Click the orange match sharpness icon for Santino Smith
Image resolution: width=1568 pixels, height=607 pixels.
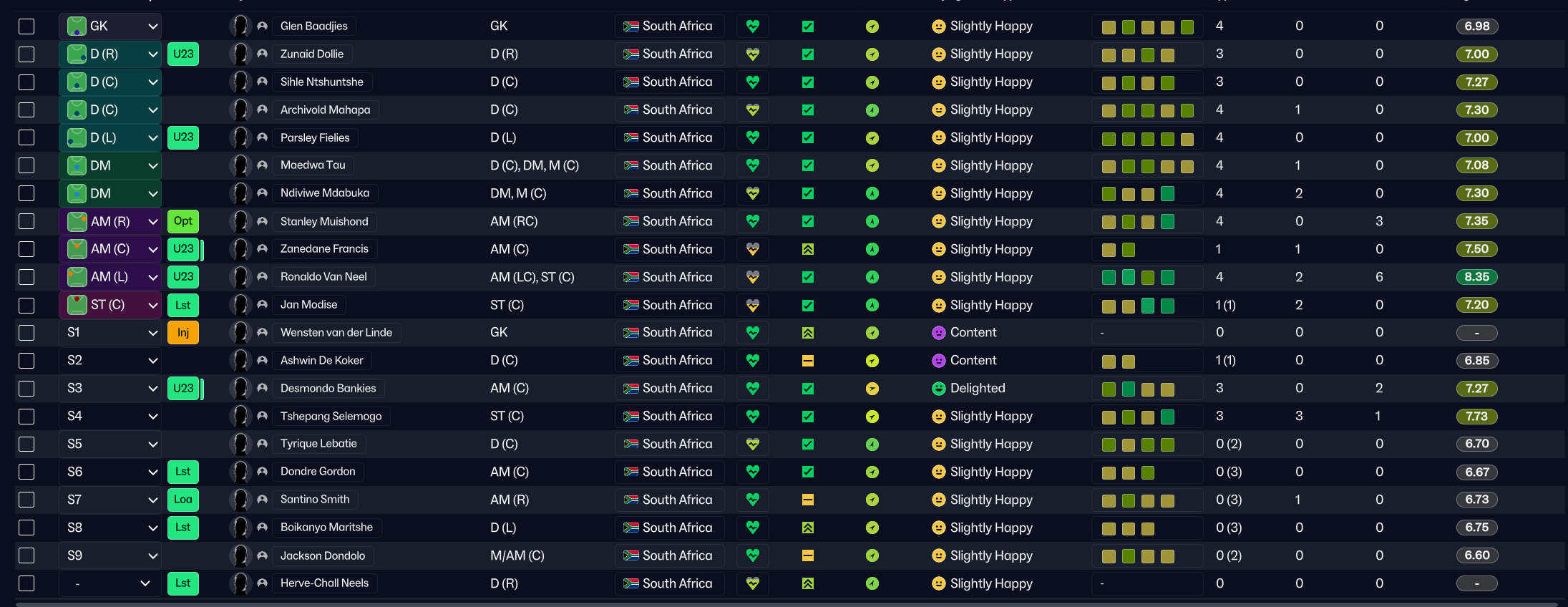point(808,500)
